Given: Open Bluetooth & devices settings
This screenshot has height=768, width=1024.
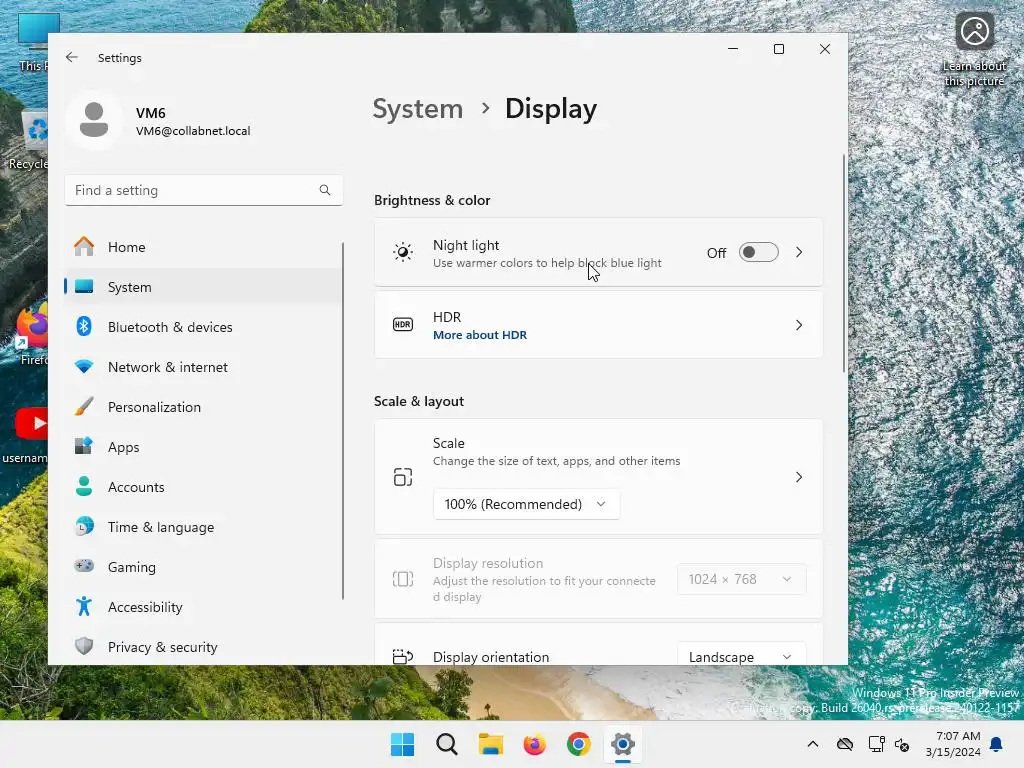Looking at the screenshot, I should tap(204, 327).
